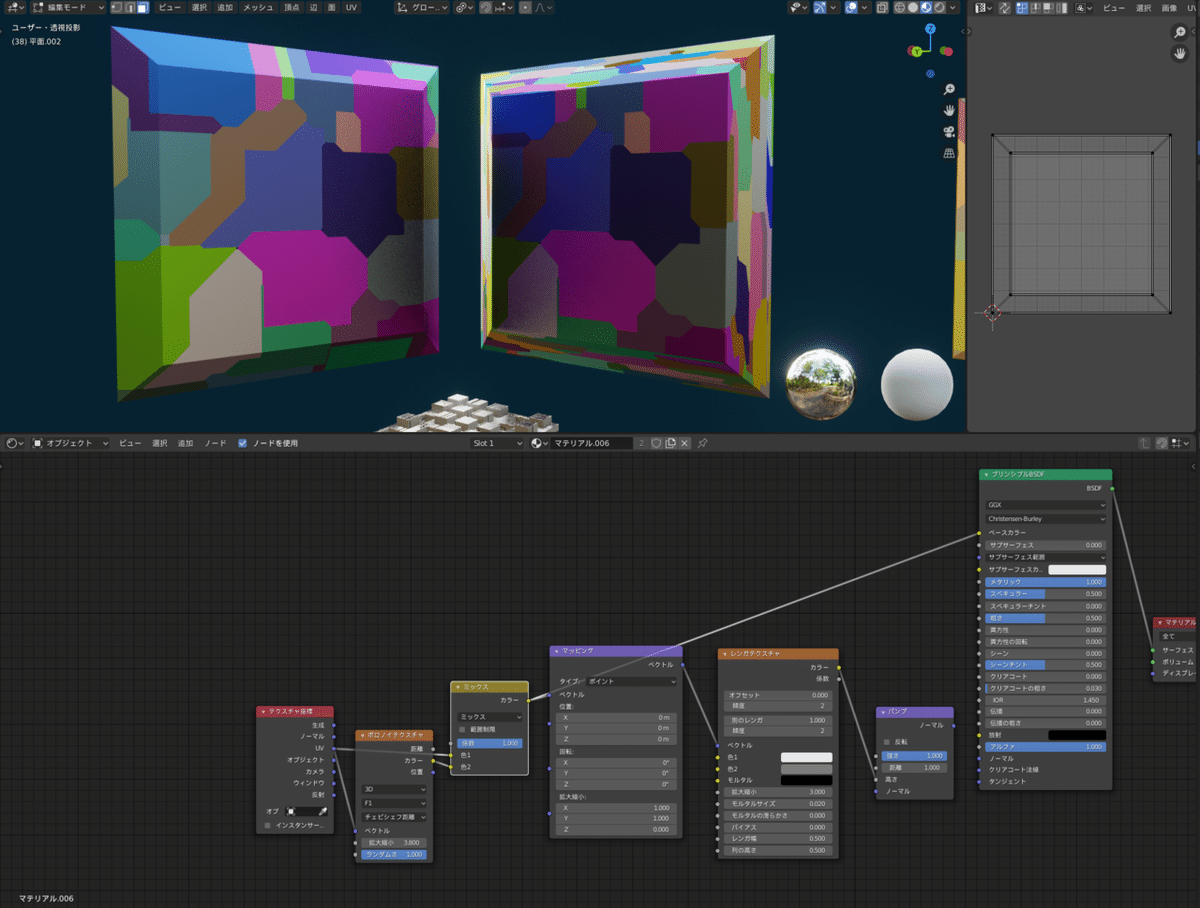Open the オブジェクト shader type dropdown
Viewport: 1200px width, 908px height.
69,443
